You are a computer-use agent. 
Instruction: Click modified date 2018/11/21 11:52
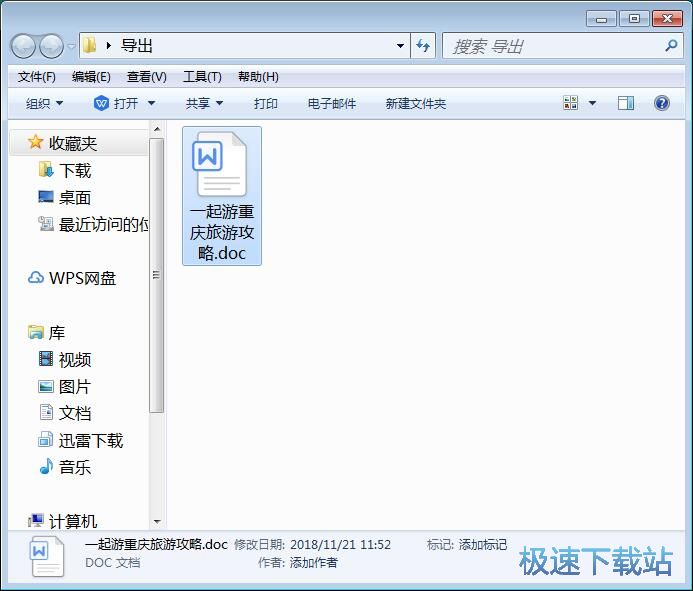(340, 545)
